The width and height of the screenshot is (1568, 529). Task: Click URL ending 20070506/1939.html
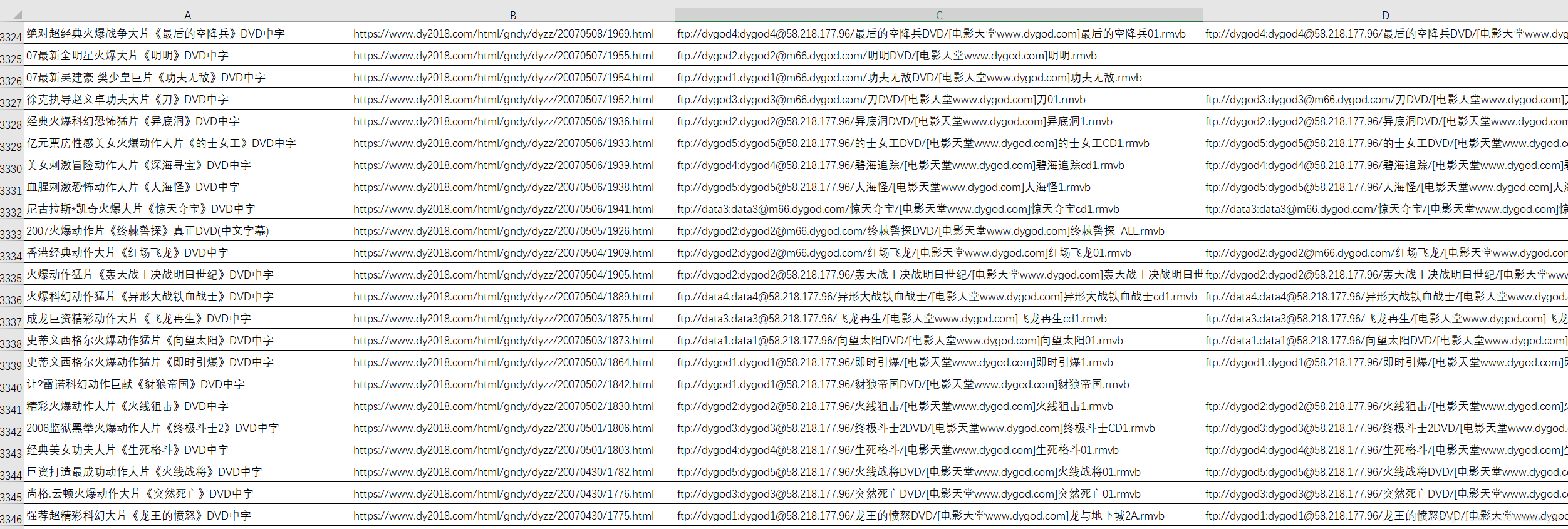click(x=504, y=165)
